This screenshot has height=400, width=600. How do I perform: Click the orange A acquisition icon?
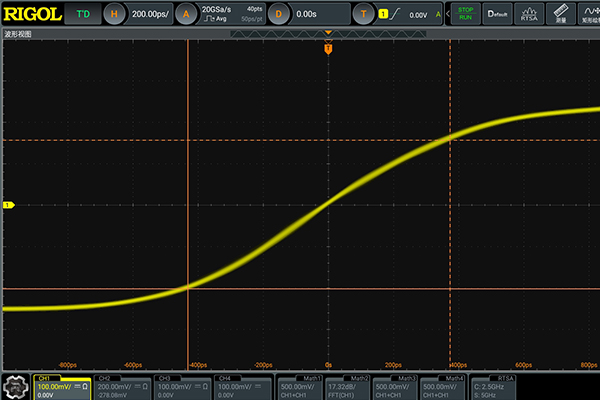point(186,14)
